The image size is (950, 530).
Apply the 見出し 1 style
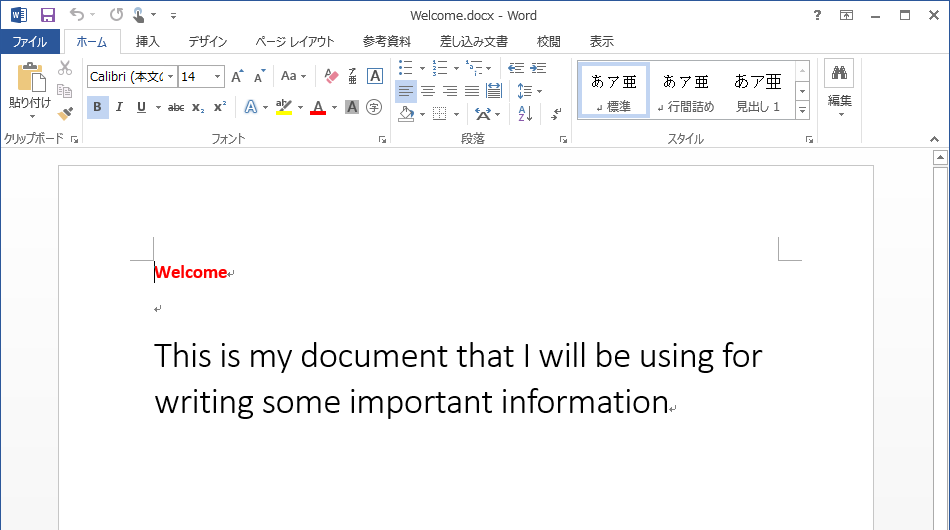tap(758, 90)
